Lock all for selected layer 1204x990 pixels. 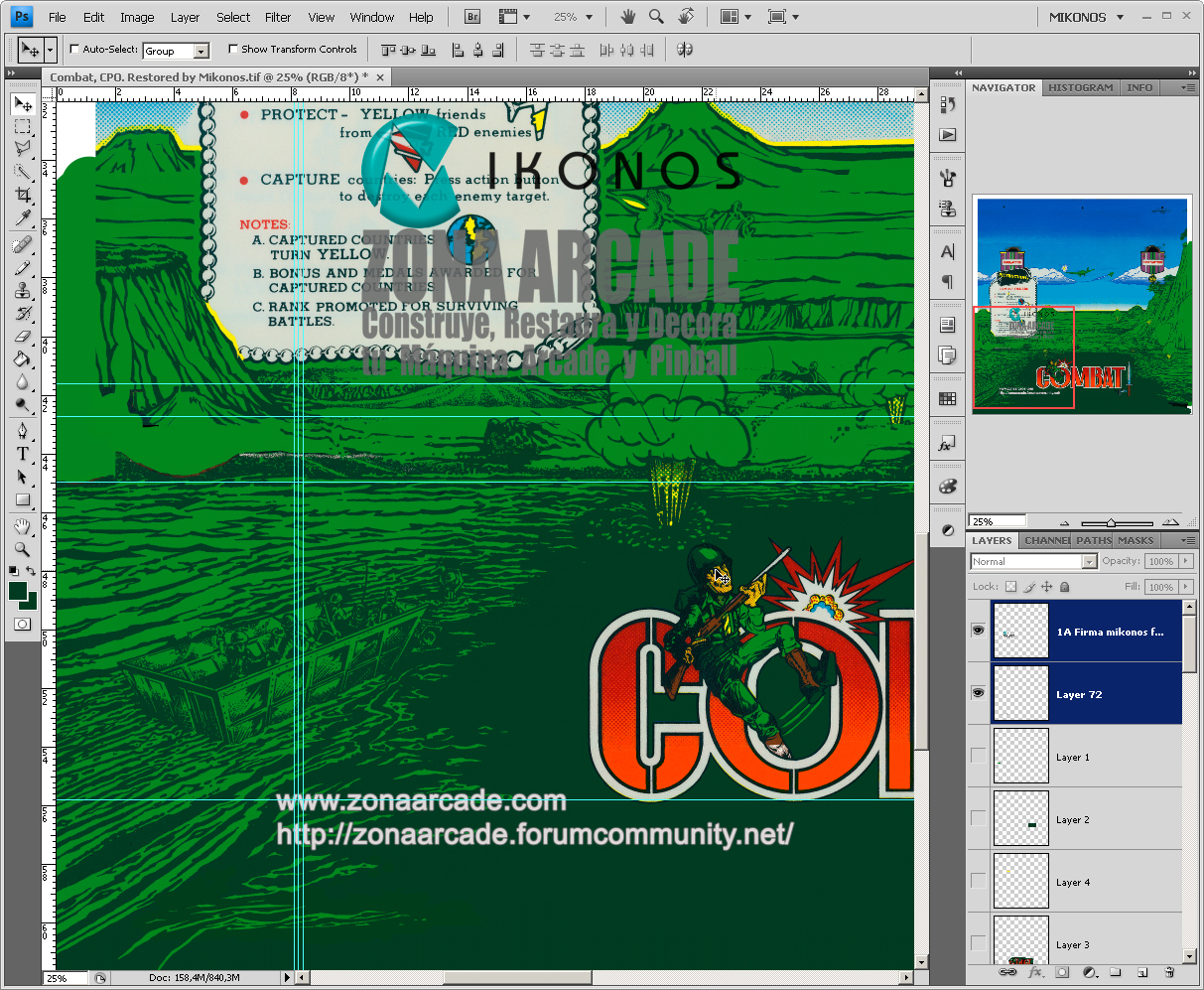(1064, 587)
